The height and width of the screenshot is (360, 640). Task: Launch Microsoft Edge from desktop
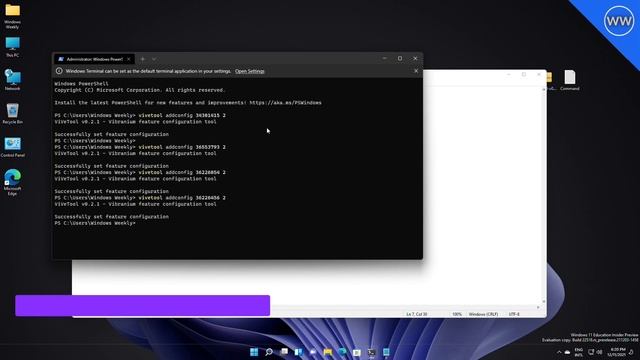click(x=12, y=182)
